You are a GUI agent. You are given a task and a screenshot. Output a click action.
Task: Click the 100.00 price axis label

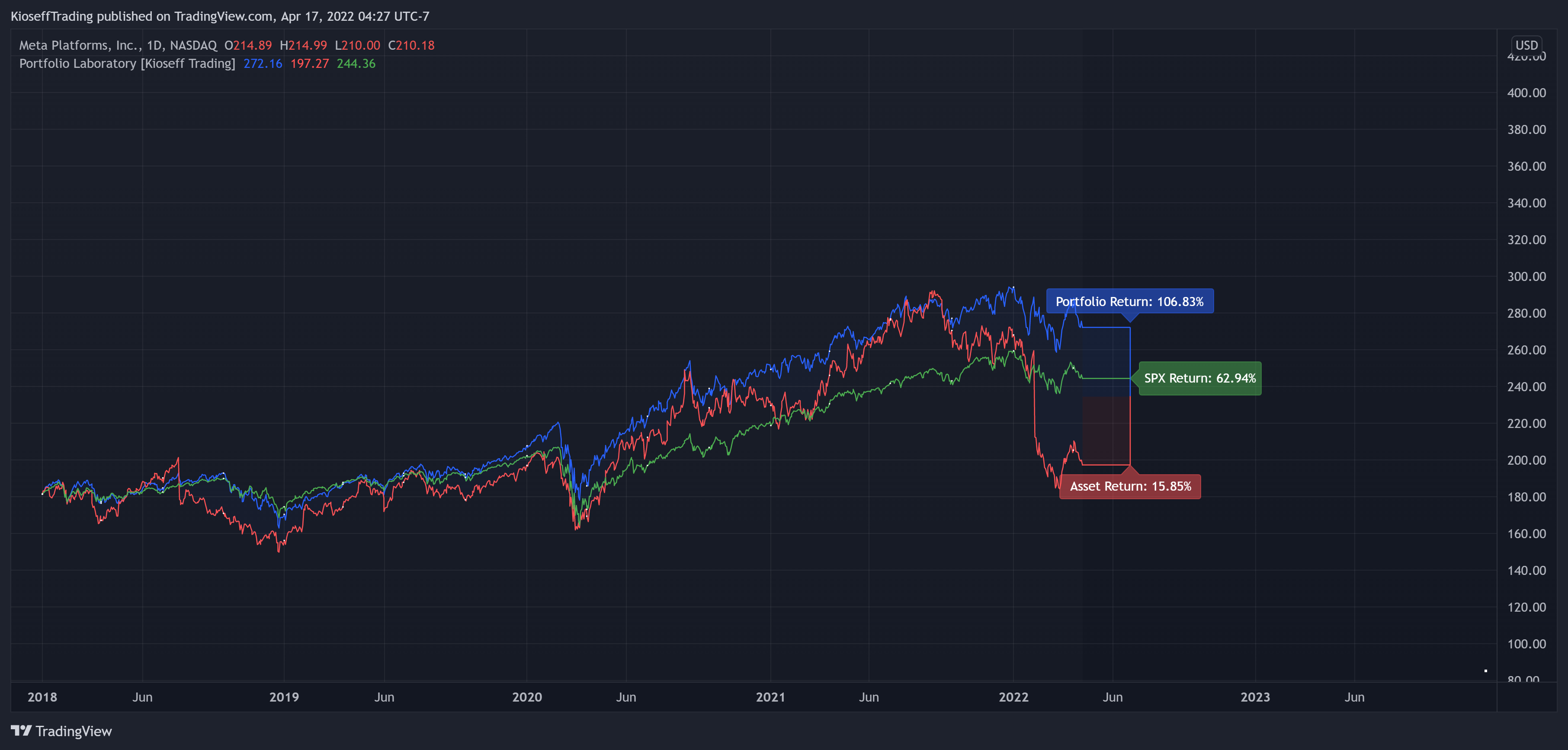click(x=1526, y=644)
